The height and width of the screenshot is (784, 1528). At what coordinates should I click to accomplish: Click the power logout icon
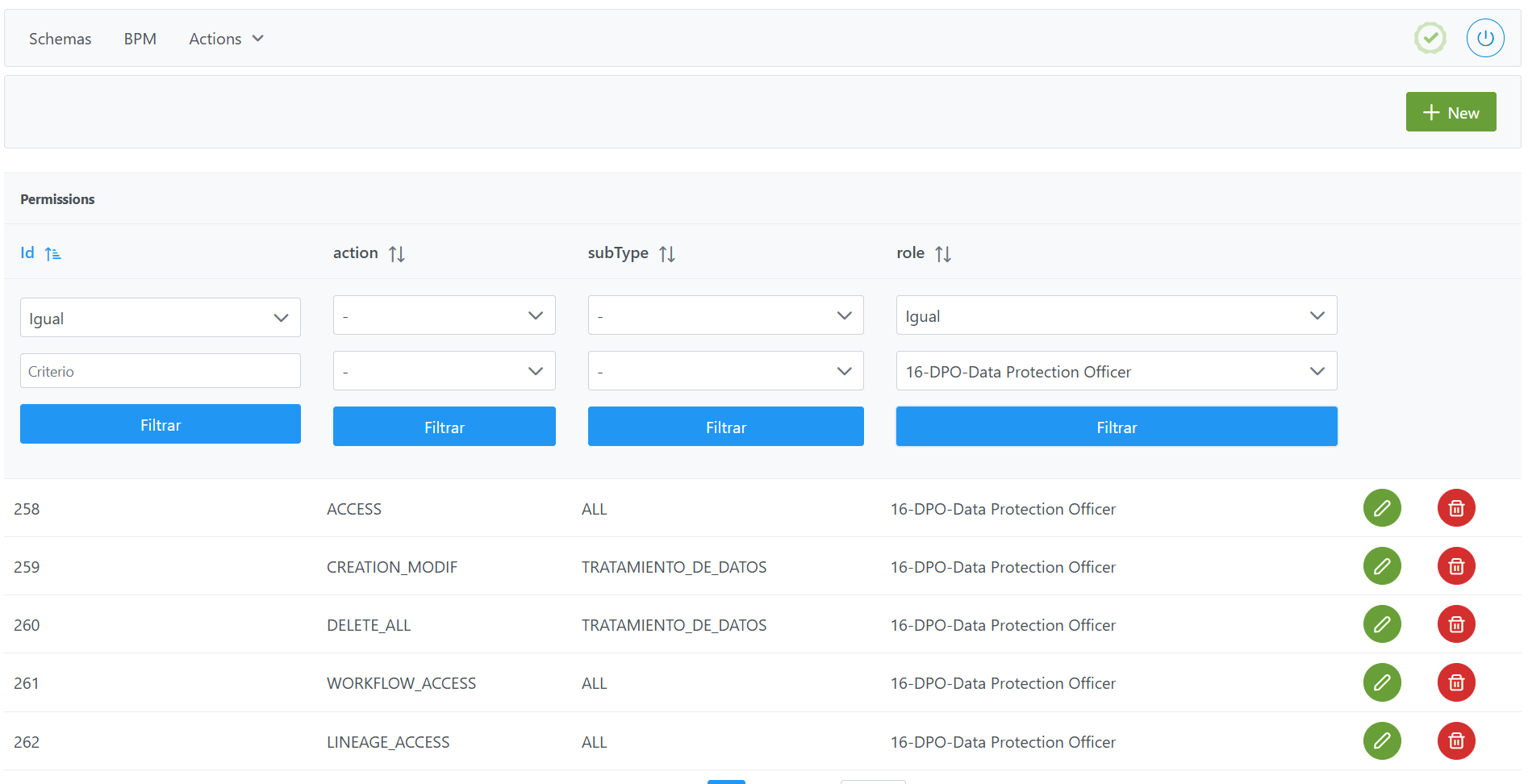pyautogui.click(x=1484, y=38)
